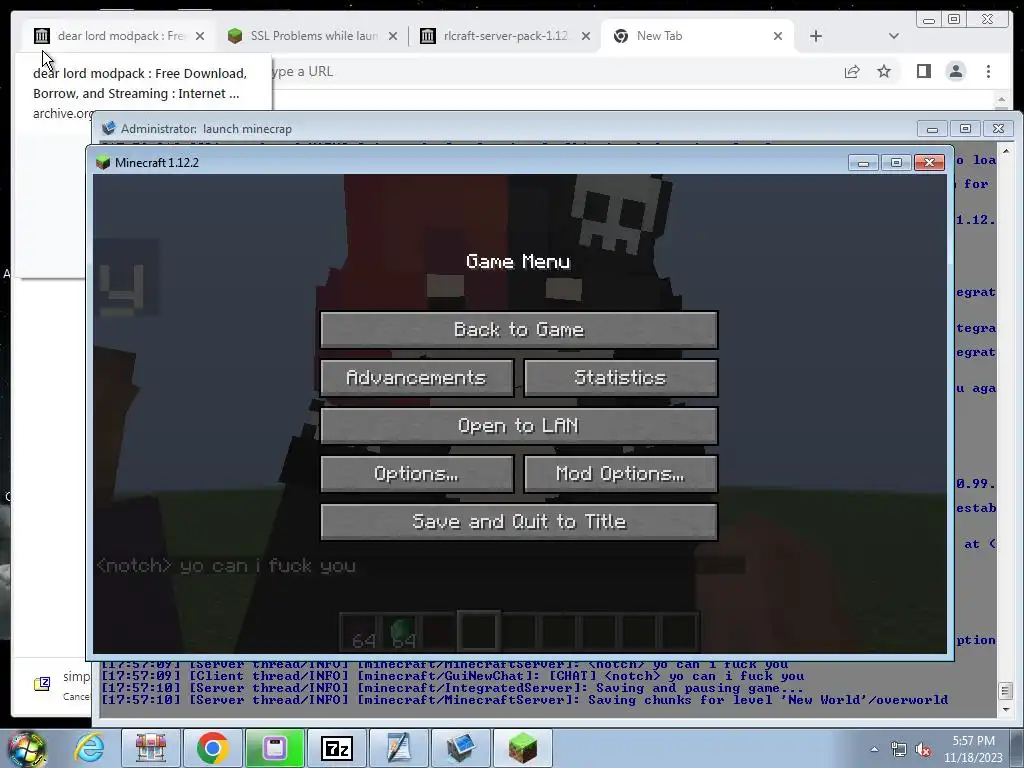Click Back to Game button
Image resolution: width=1024 pixels, height=768 pixels.
519,329
